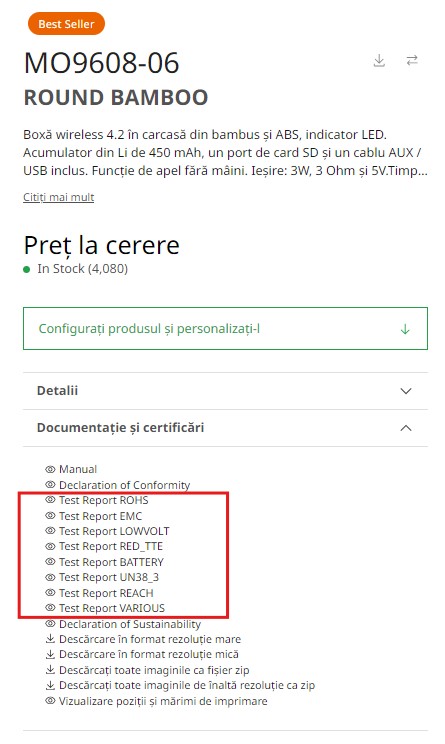Viewport: 445px width, 744px height.
Task: Open Test Report ROHS document
Action: click(x=103, y=500)
